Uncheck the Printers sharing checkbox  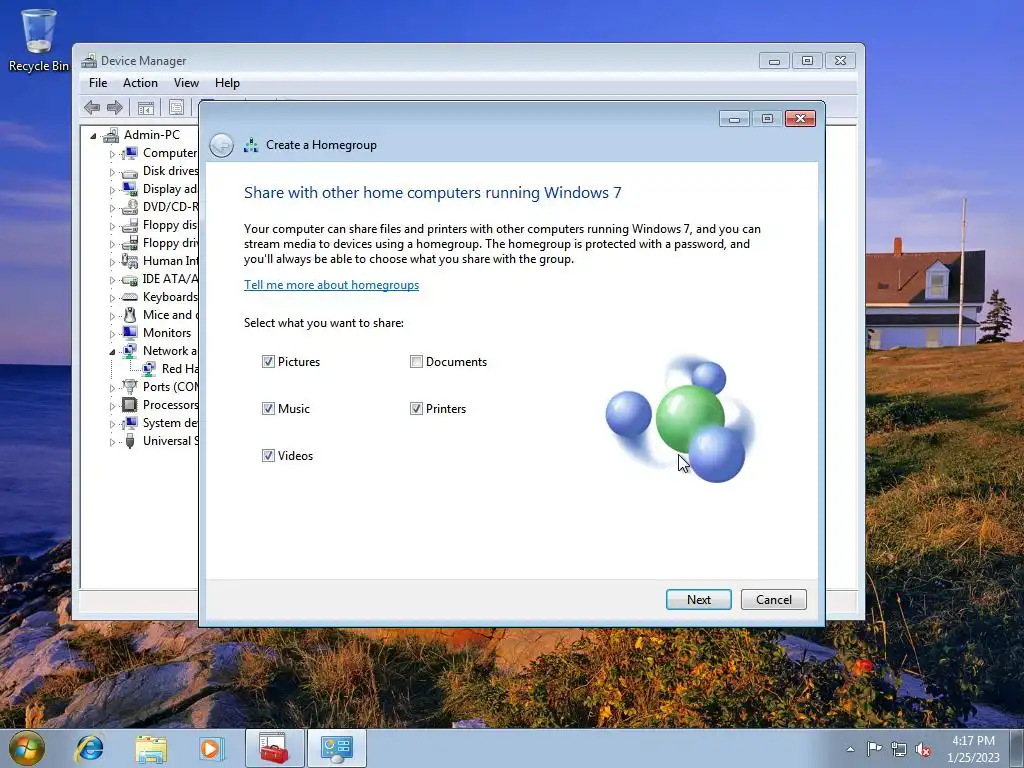(x=416, y=408)
